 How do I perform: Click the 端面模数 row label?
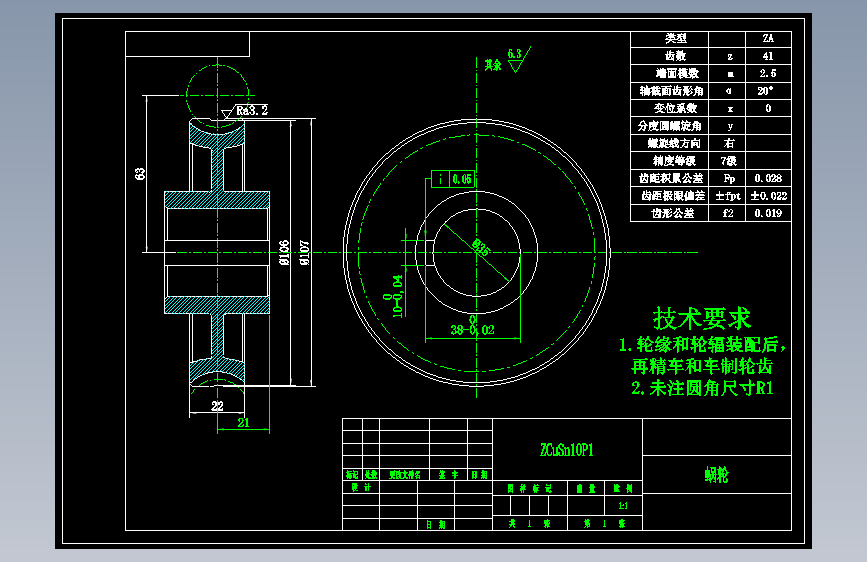677,74
